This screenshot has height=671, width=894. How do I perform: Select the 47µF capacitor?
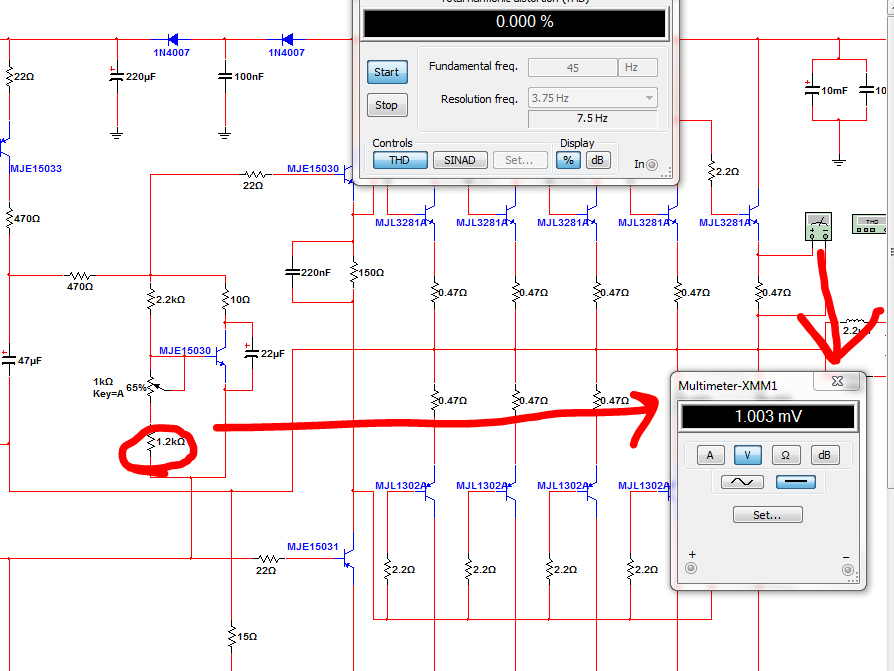(9, 359)
